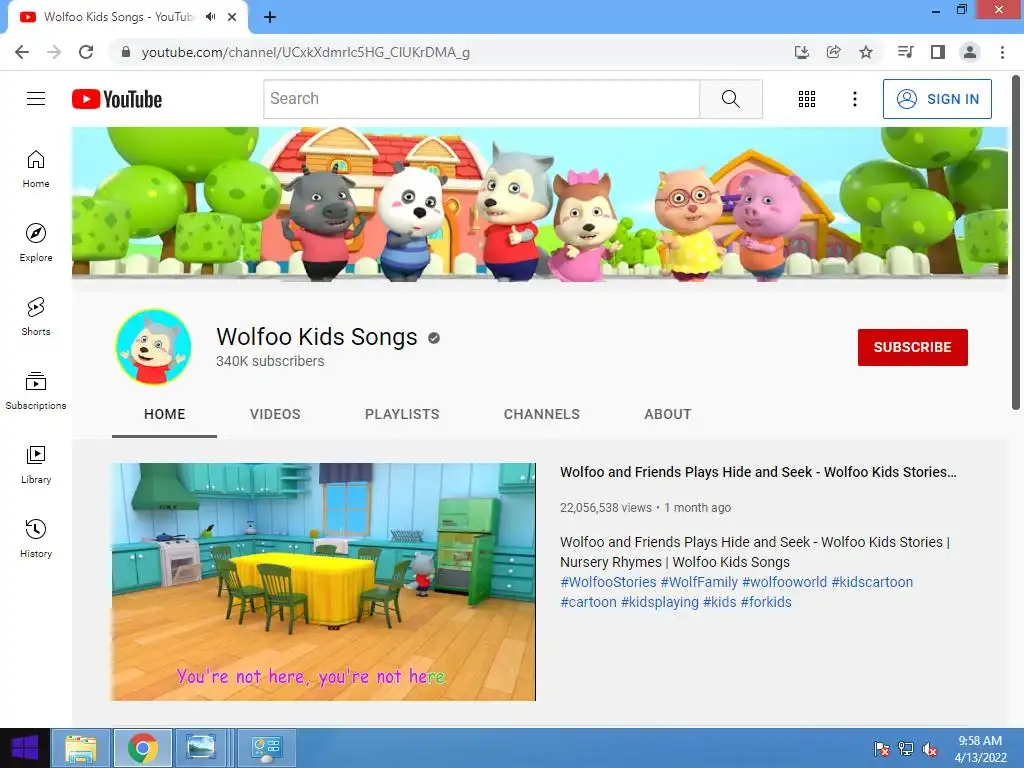Open the Windows Start button
This screenshot has width=1024, height=768.
click(x=25, y=748)
